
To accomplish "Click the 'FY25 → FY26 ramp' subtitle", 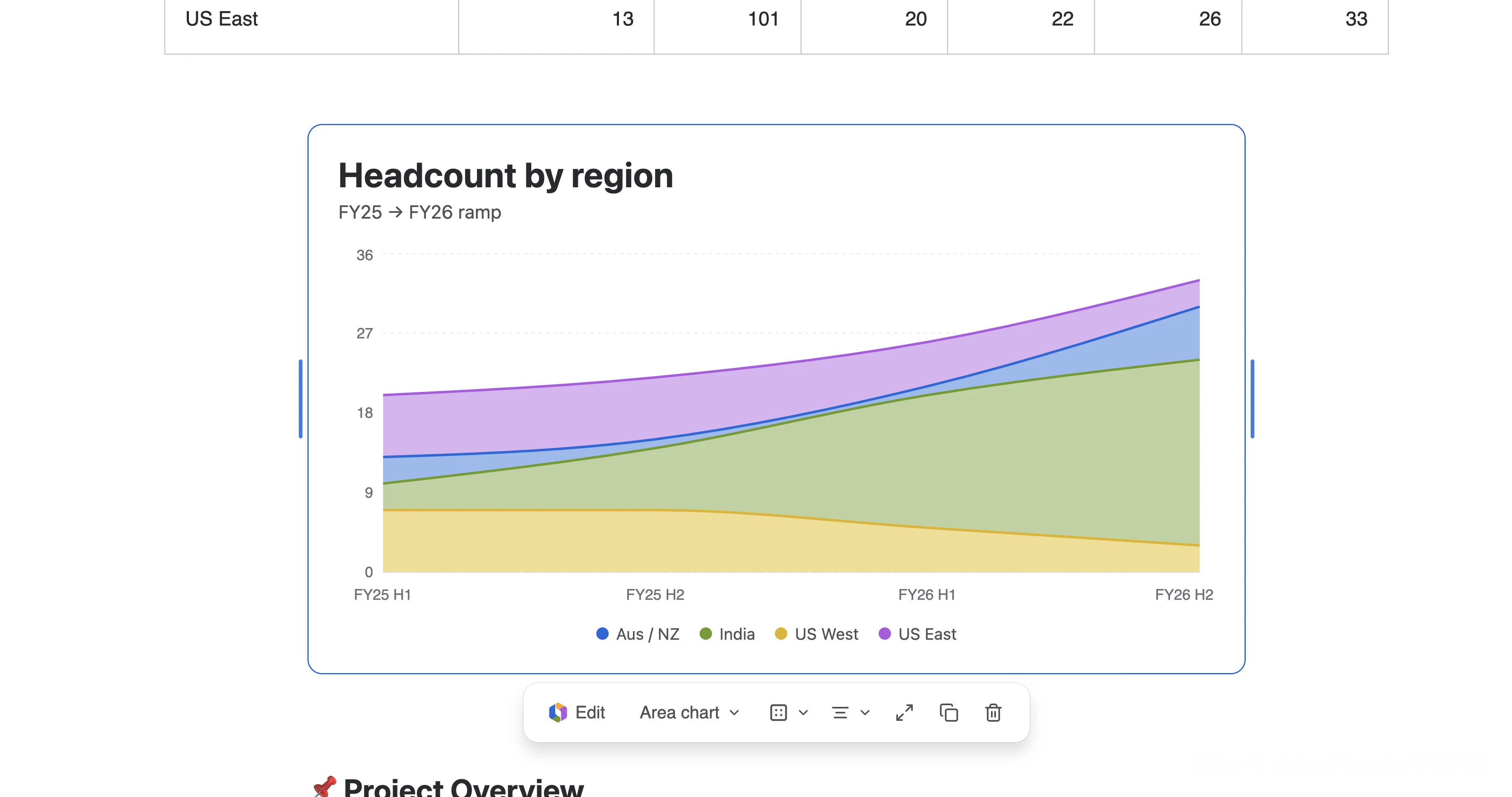I will pyautogui.click(x=420, y=212).
